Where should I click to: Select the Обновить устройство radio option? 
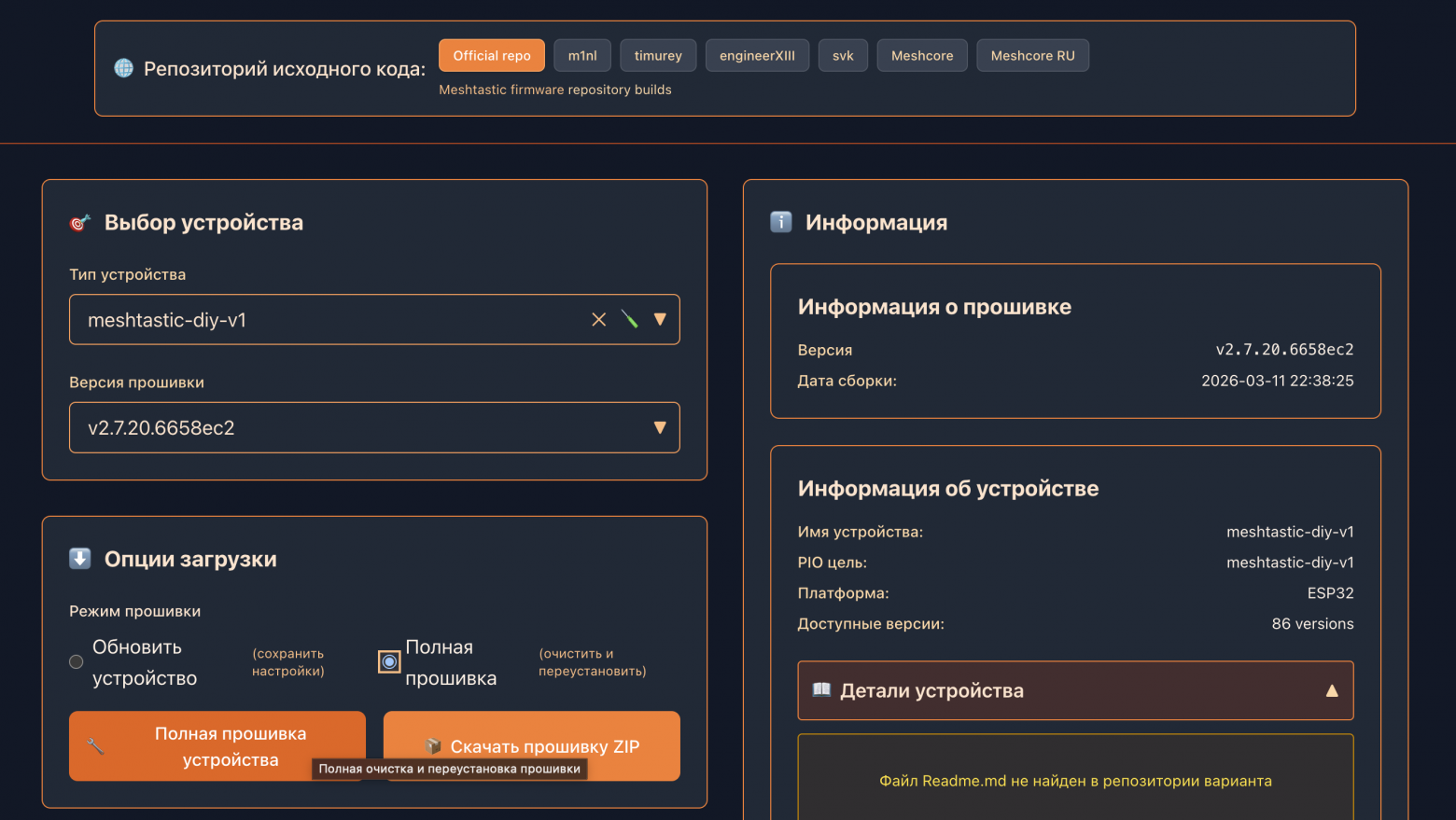[77, 662]
